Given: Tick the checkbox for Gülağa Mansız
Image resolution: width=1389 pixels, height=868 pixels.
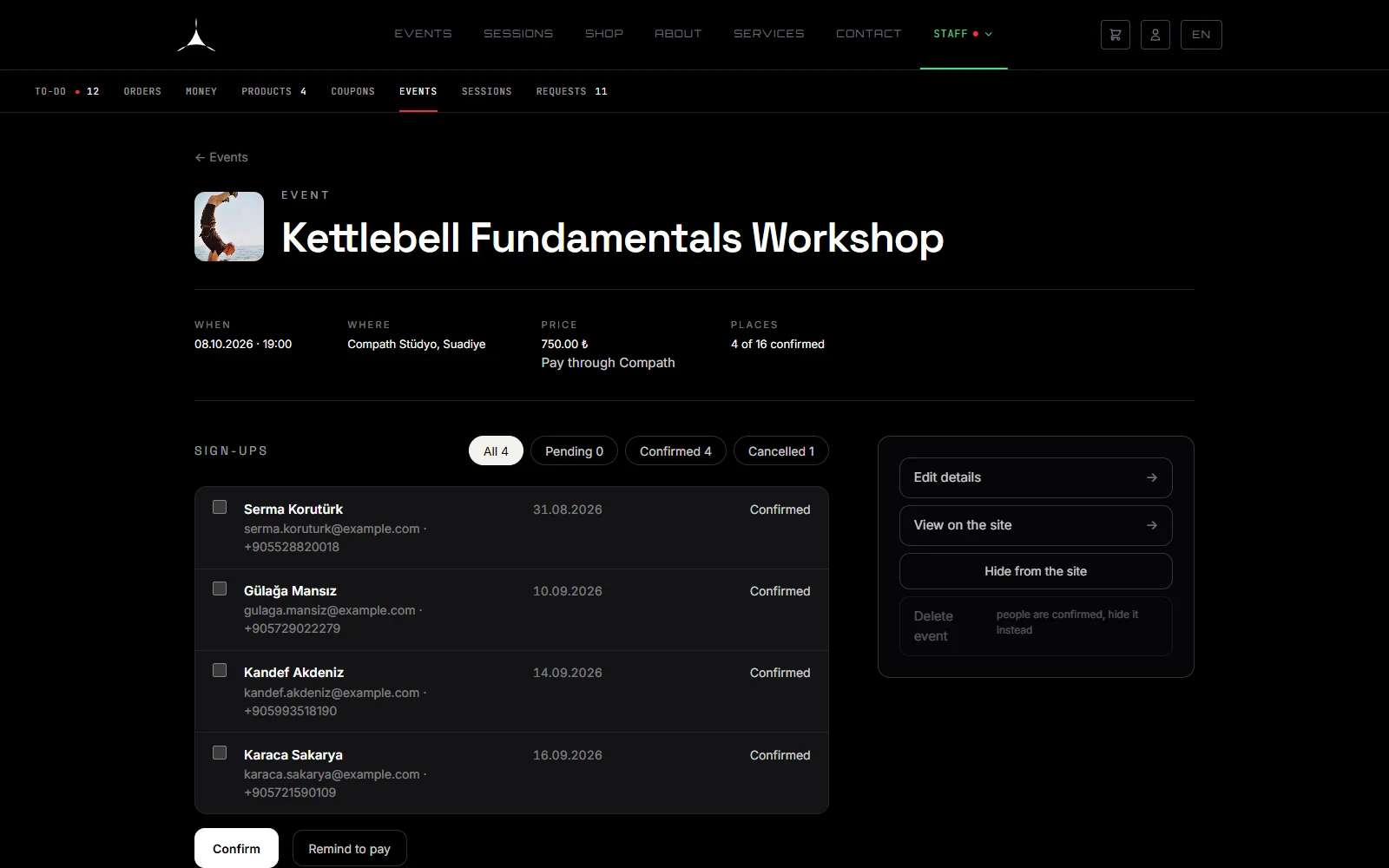Looking at the screenshot, I should click(220, 589).
